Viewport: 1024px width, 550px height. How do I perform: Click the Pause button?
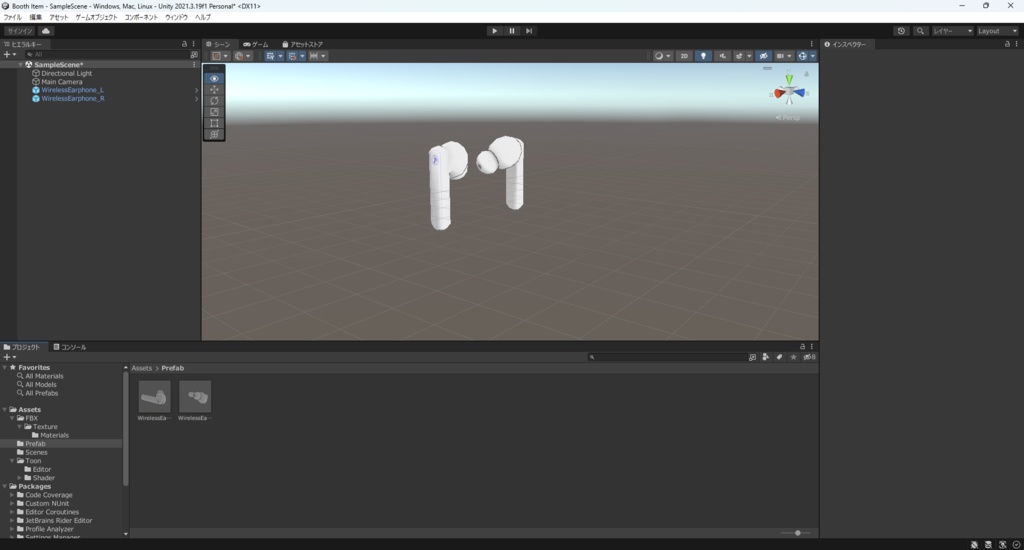click(512, 31)
